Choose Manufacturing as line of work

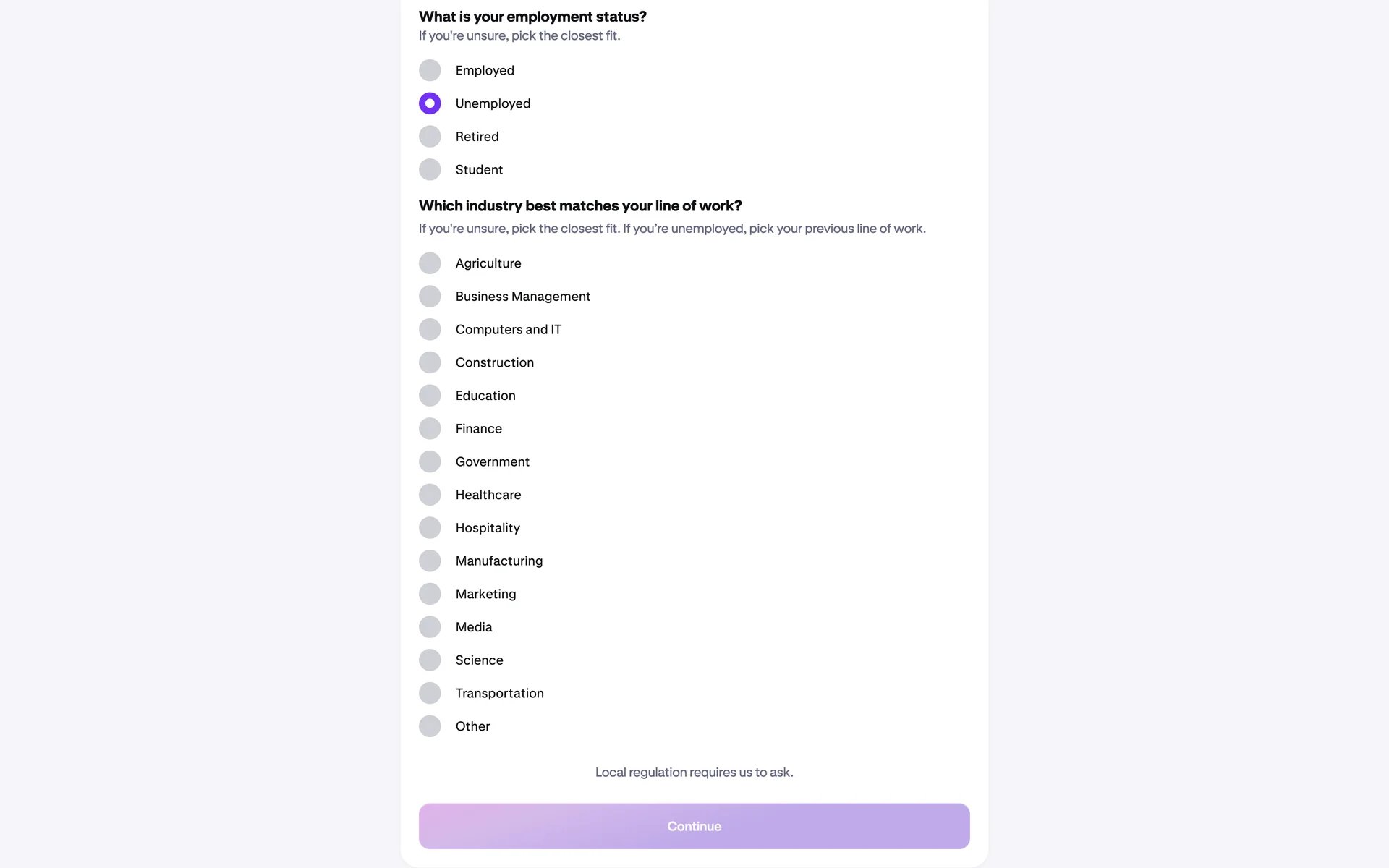point(430,561)
